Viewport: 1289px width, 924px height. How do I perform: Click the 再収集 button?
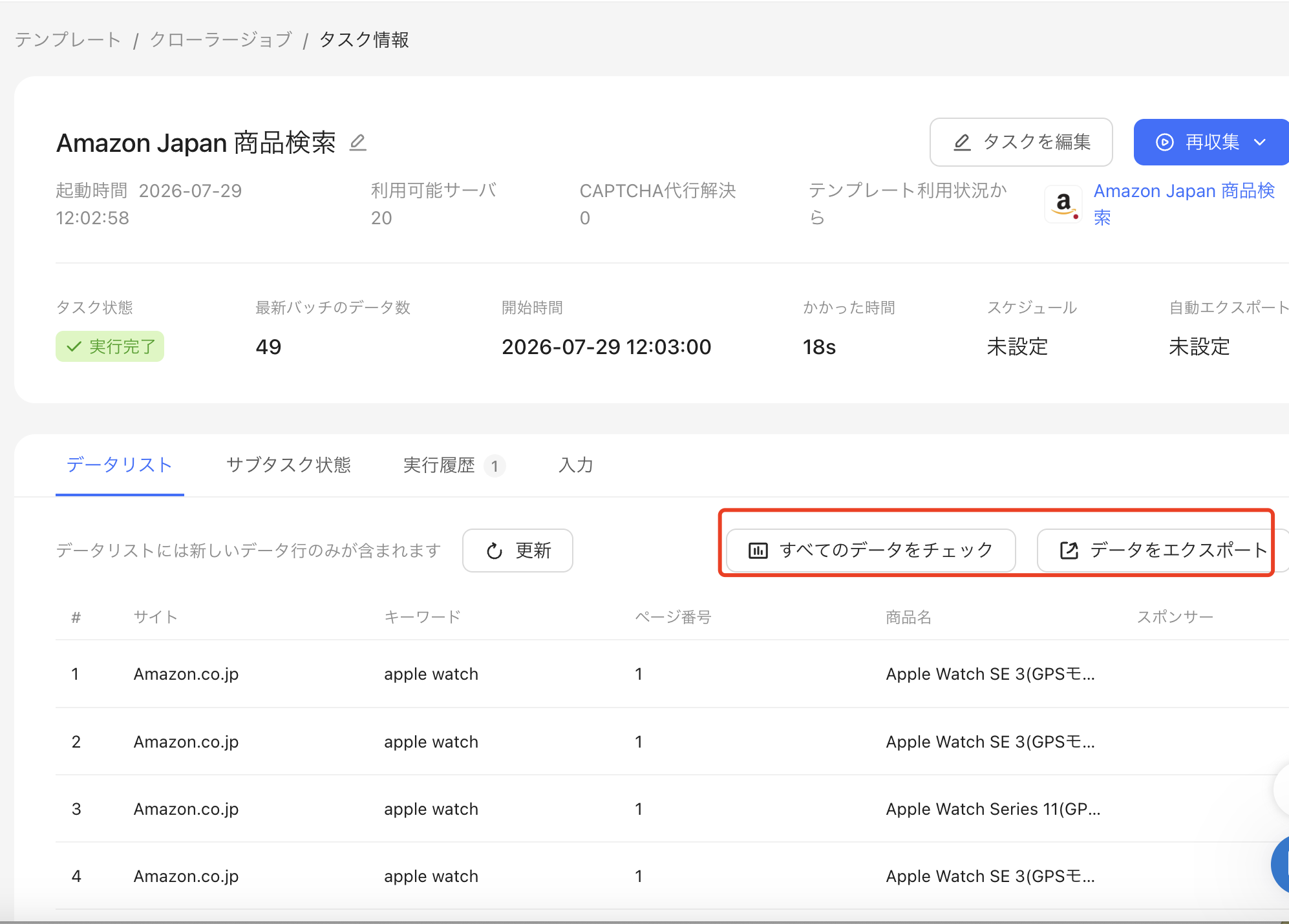tap(1211, 142)
